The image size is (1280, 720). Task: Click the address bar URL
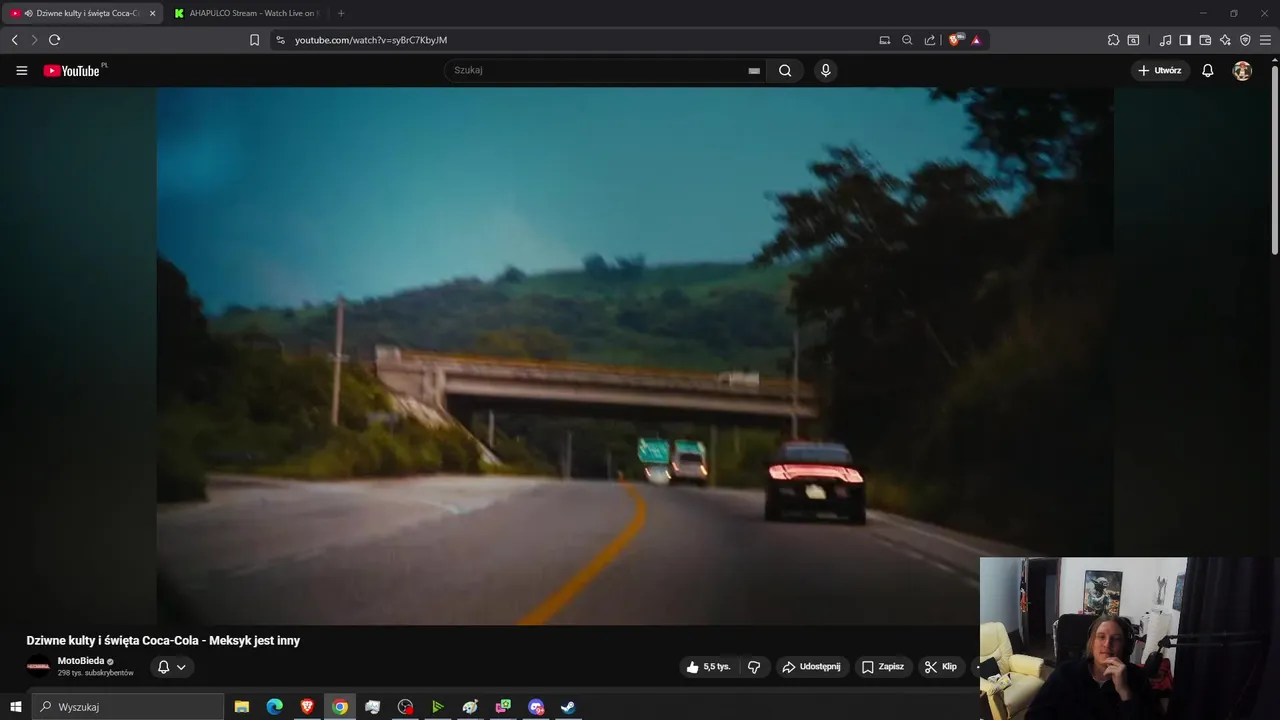point(371,40)
